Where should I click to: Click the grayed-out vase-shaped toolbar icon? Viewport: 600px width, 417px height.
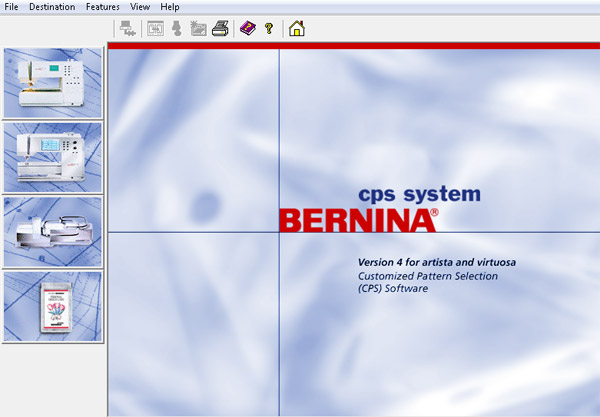(x=177, y=29)
